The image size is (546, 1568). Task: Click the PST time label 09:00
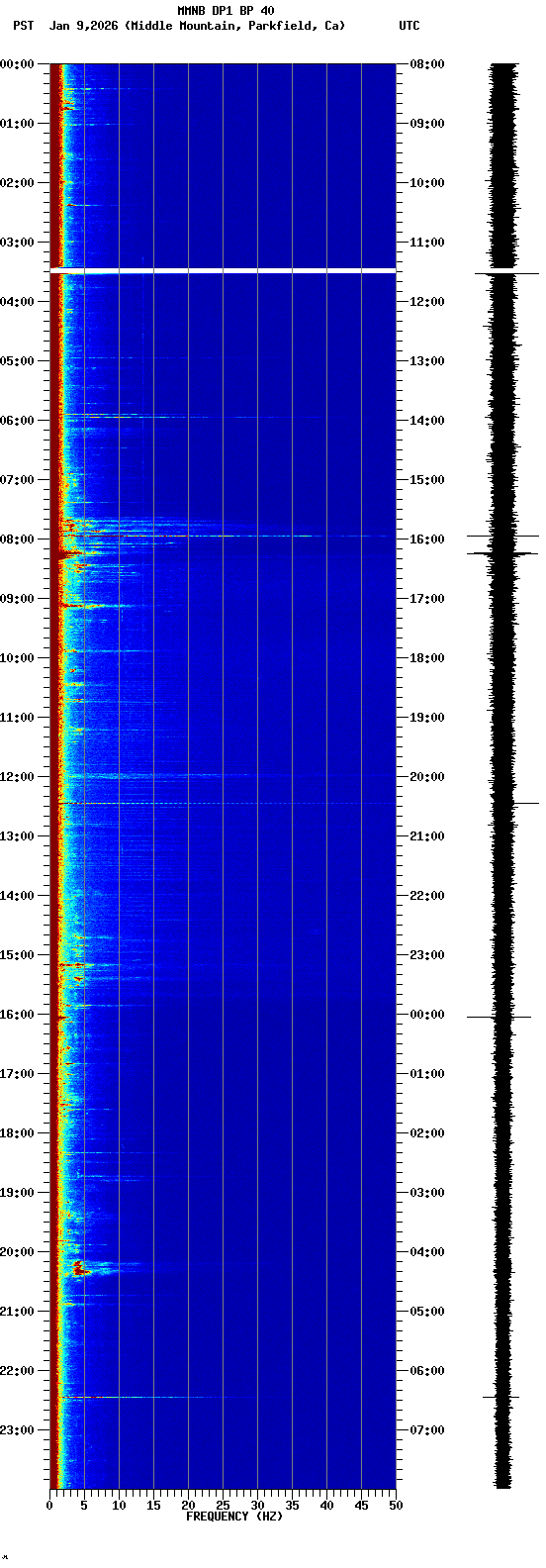18,599
